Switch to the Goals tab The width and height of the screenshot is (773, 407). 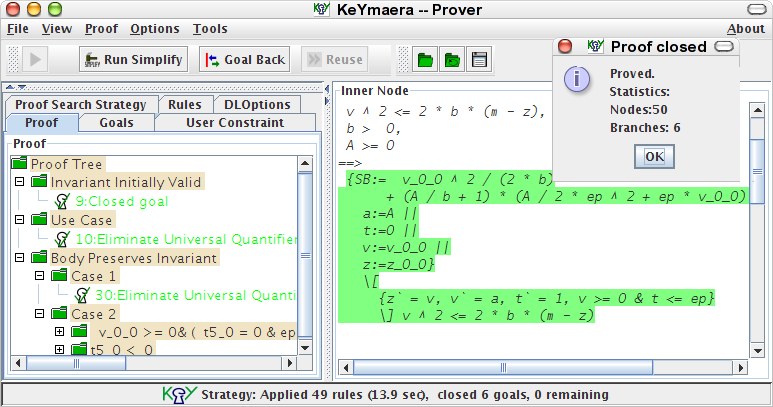pyautogui.click(x=116, y=123)
